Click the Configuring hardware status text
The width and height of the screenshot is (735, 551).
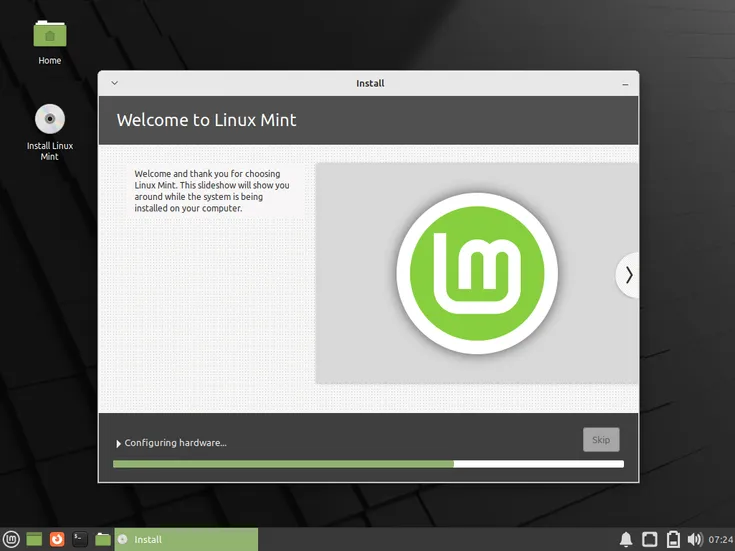click(x=175, y=443)
